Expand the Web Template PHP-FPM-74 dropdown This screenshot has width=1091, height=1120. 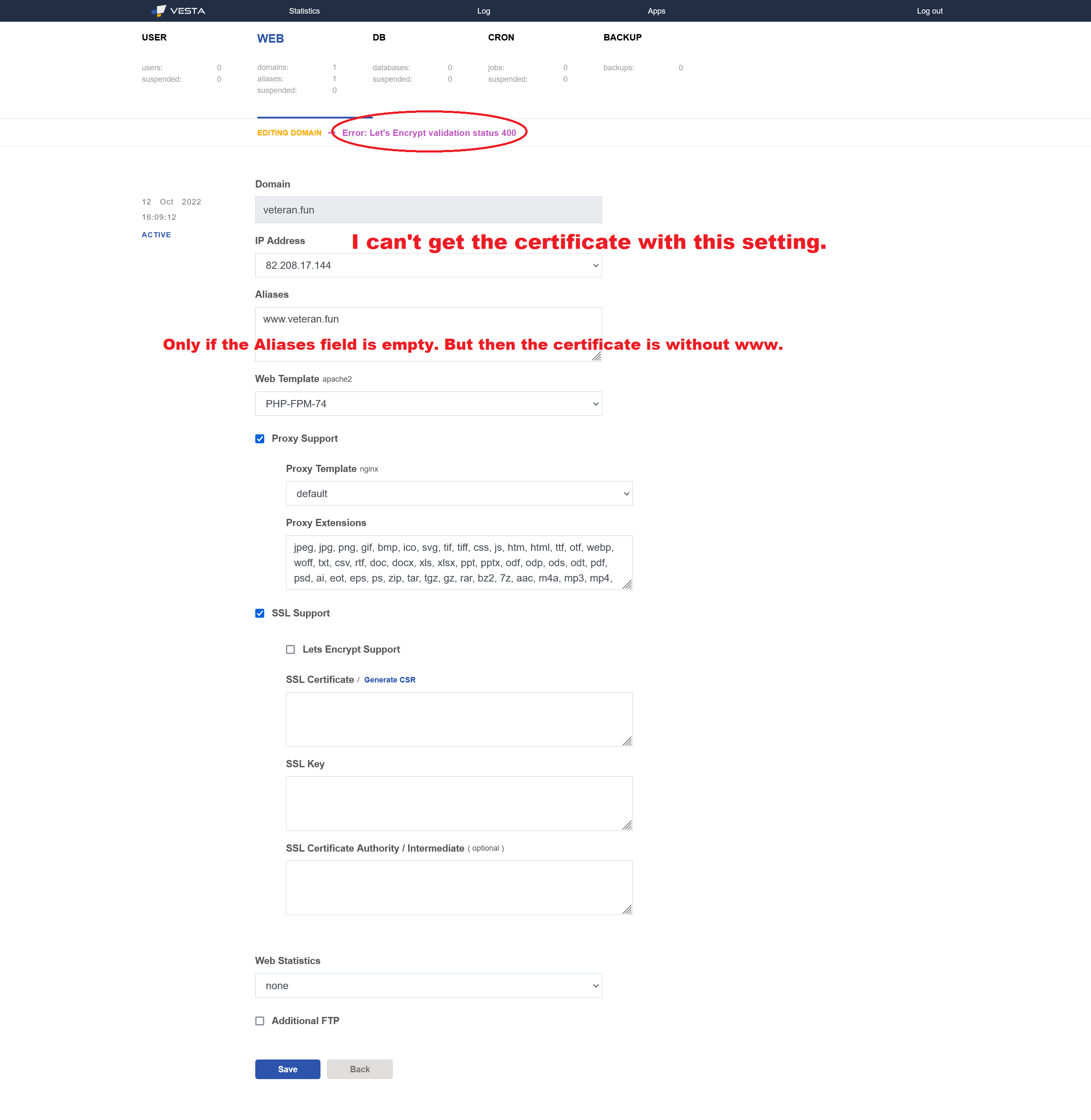428,404
